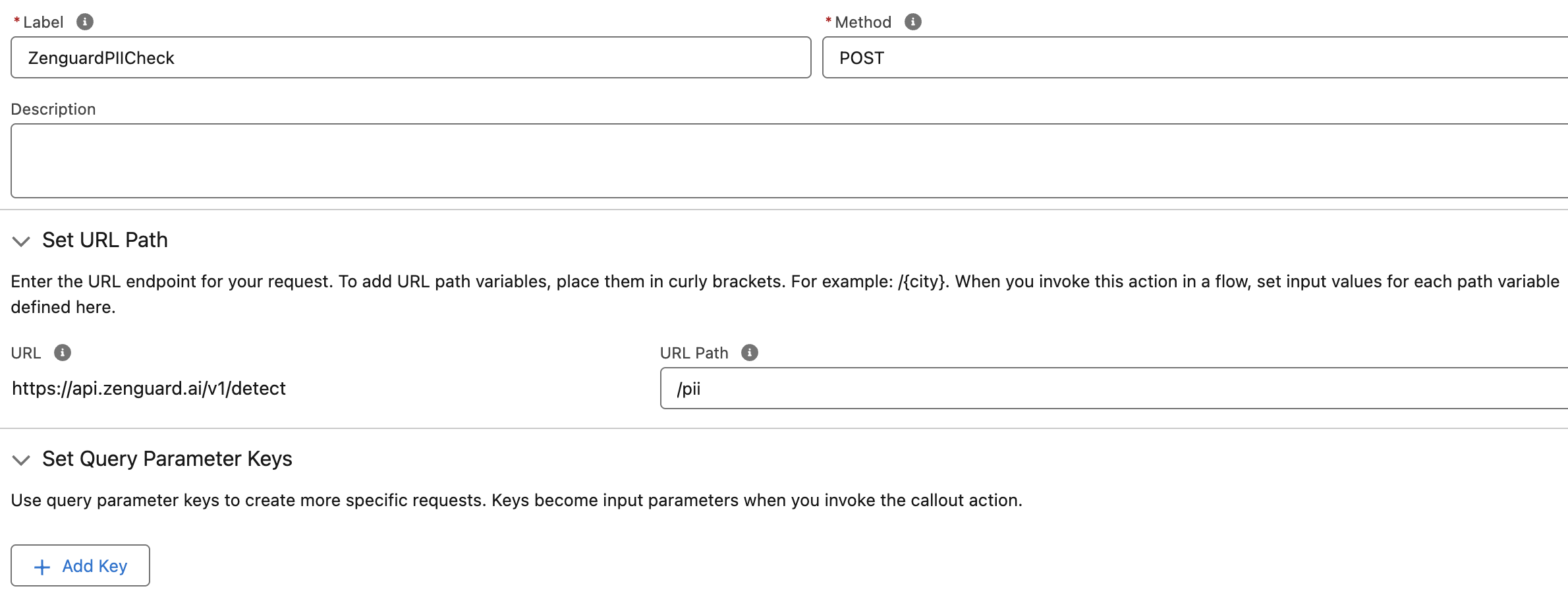Open the Method dropdown showing POST
Screen dimensions: 1568x601
coord(1194,57)
